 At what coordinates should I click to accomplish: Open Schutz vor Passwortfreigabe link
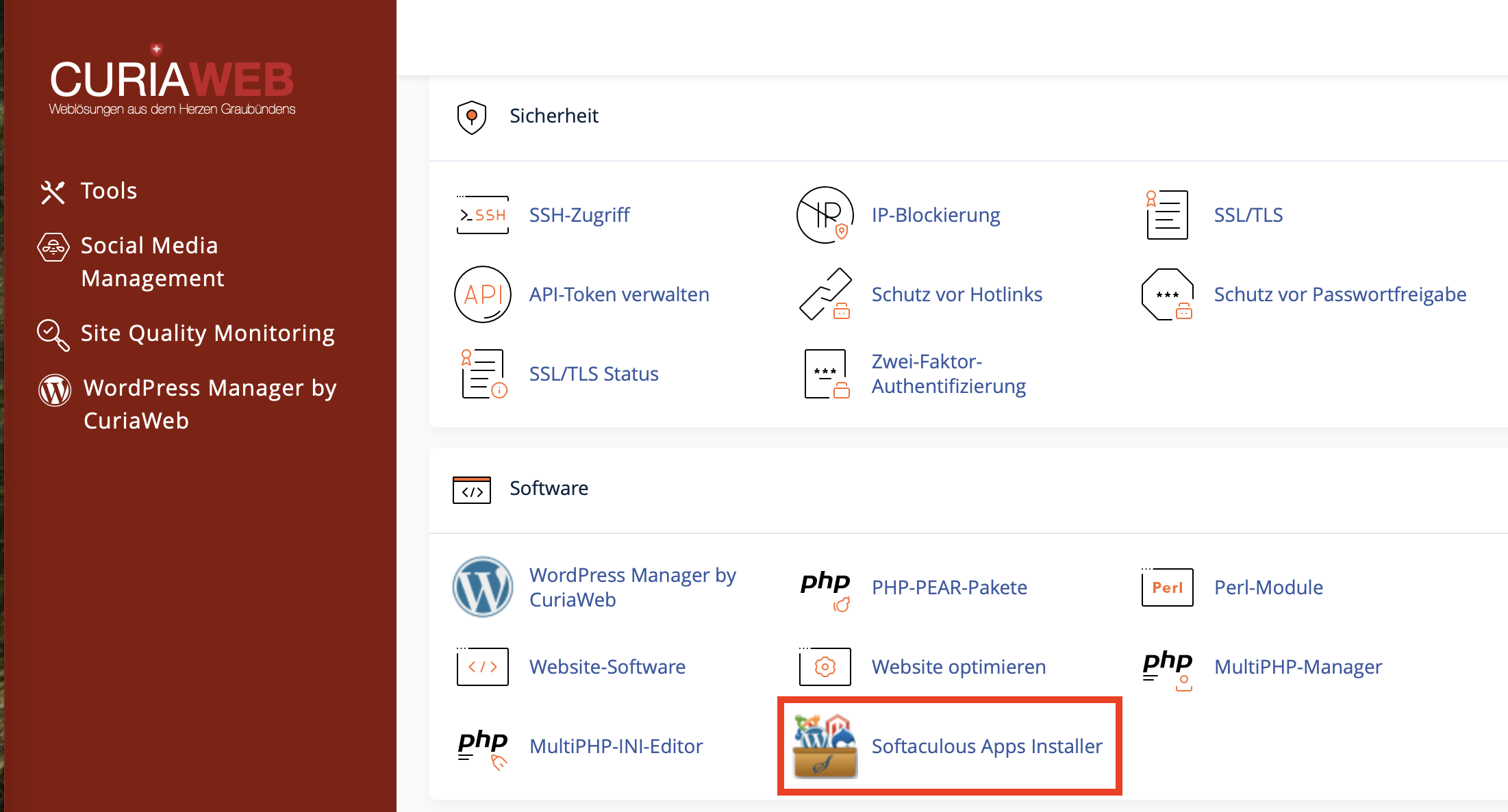point(1340,294)
